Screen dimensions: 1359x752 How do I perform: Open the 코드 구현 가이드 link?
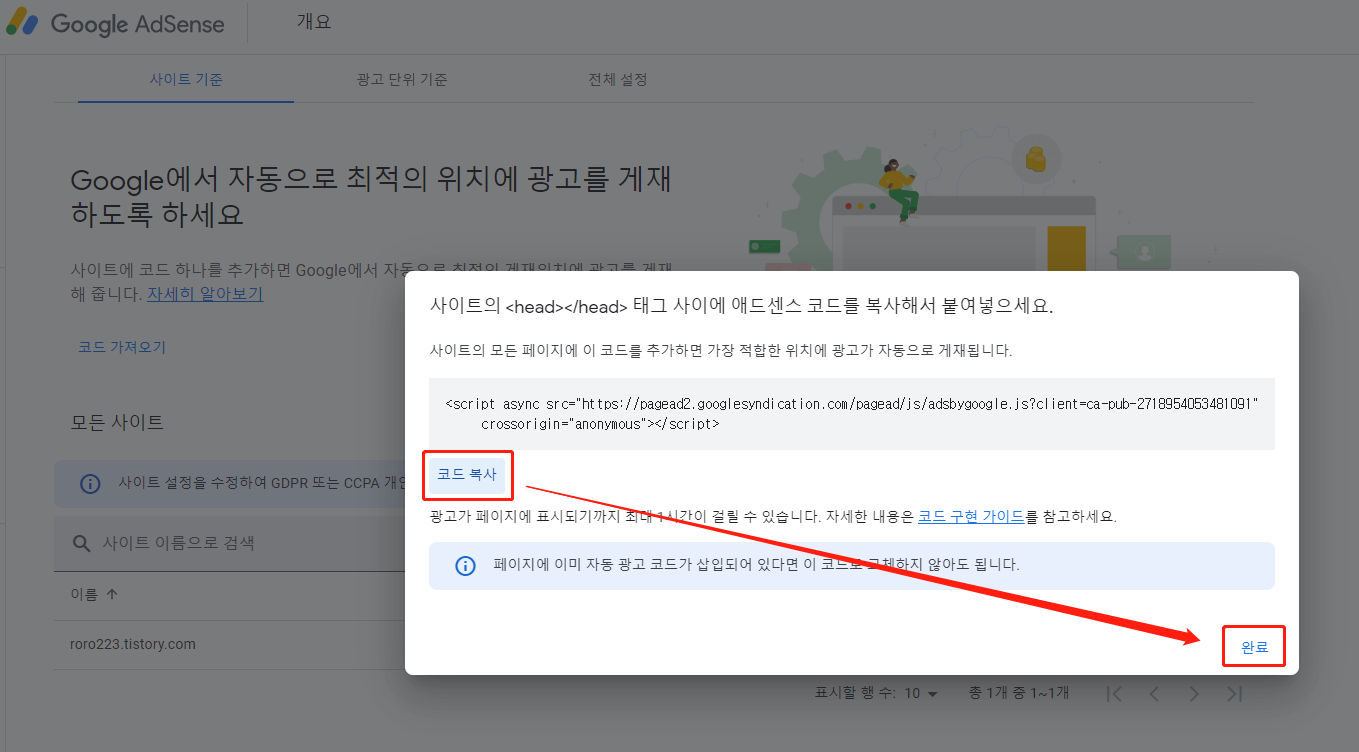(971, 517)
